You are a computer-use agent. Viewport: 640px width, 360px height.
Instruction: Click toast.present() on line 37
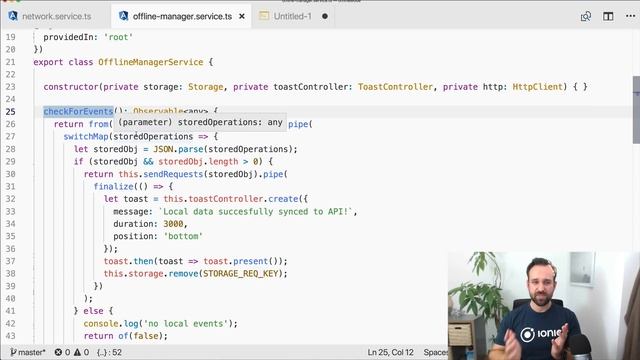point(243,261)
